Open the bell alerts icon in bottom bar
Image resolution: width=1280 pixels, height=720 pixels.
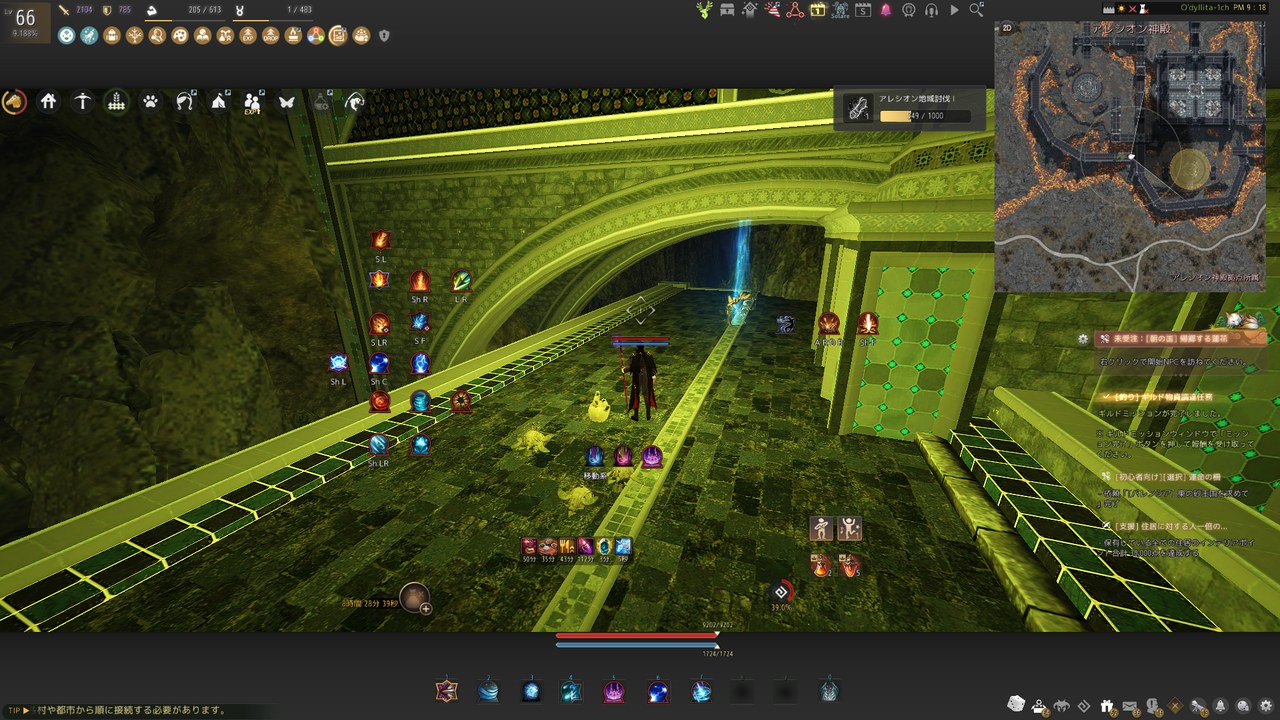(x=1220, y=706)
